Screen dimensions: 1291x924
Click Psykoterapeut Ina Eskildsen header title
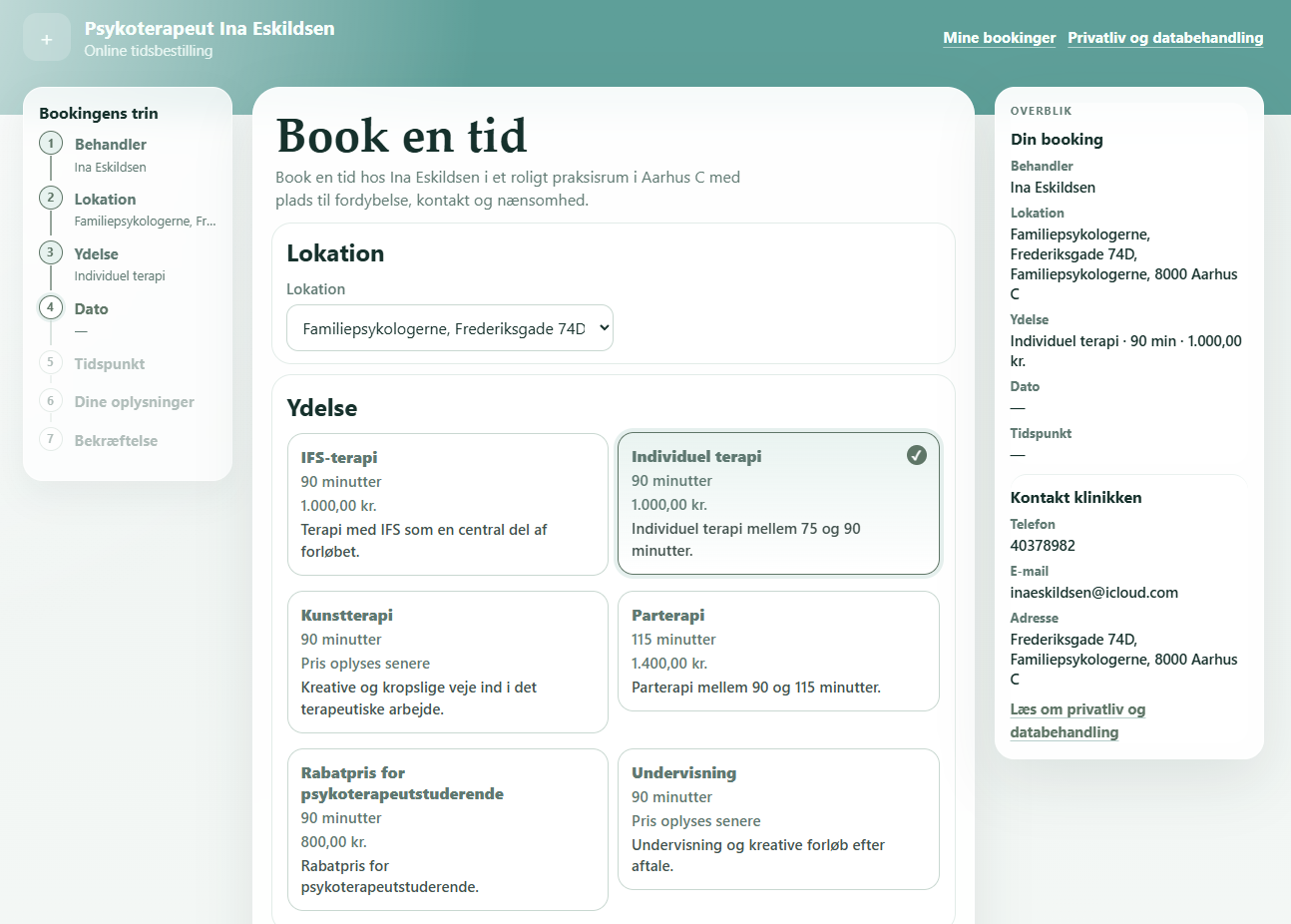[x=210, y=29]
